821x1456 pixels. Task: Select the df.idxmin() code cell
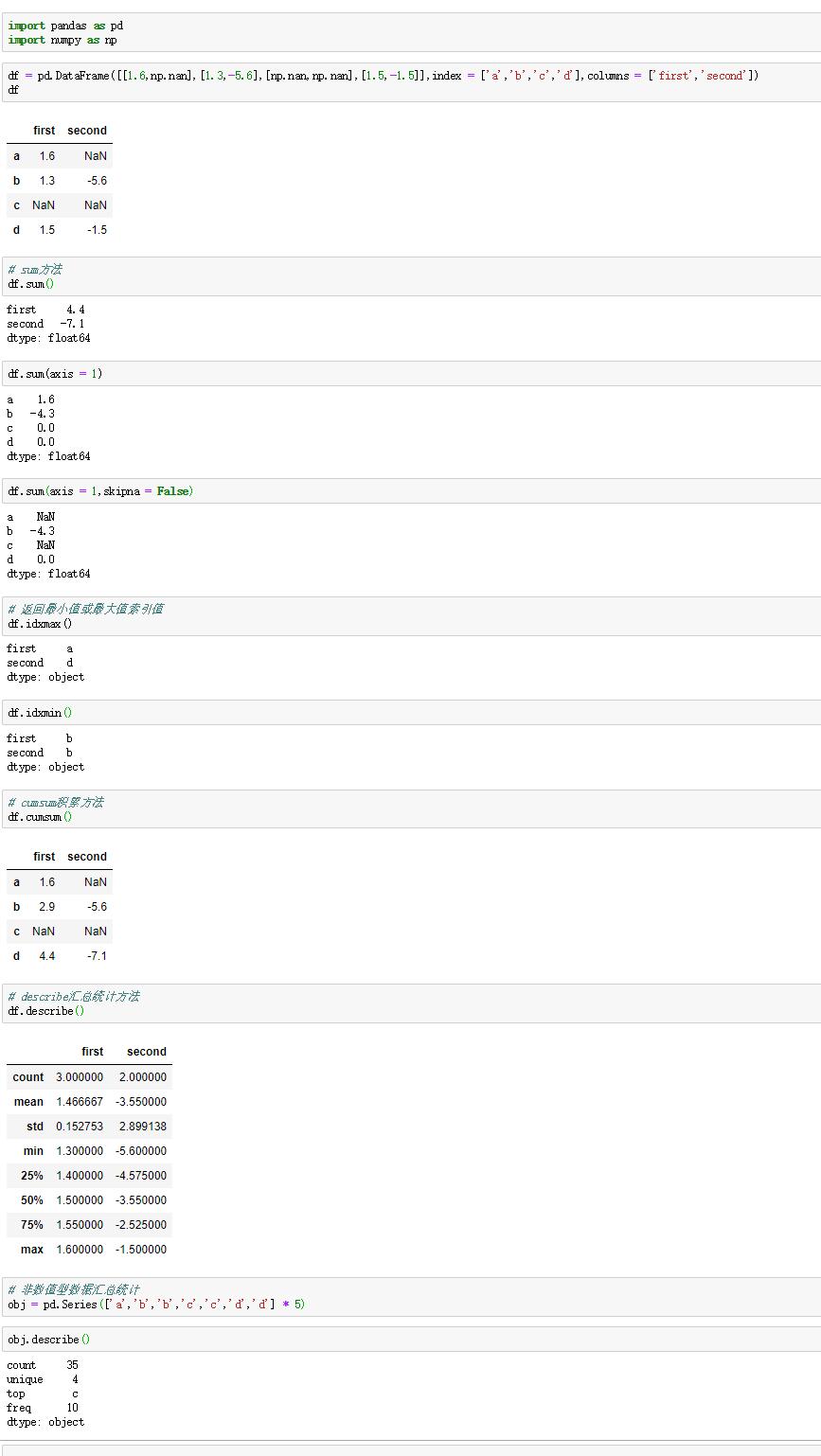tap(410, 713)
